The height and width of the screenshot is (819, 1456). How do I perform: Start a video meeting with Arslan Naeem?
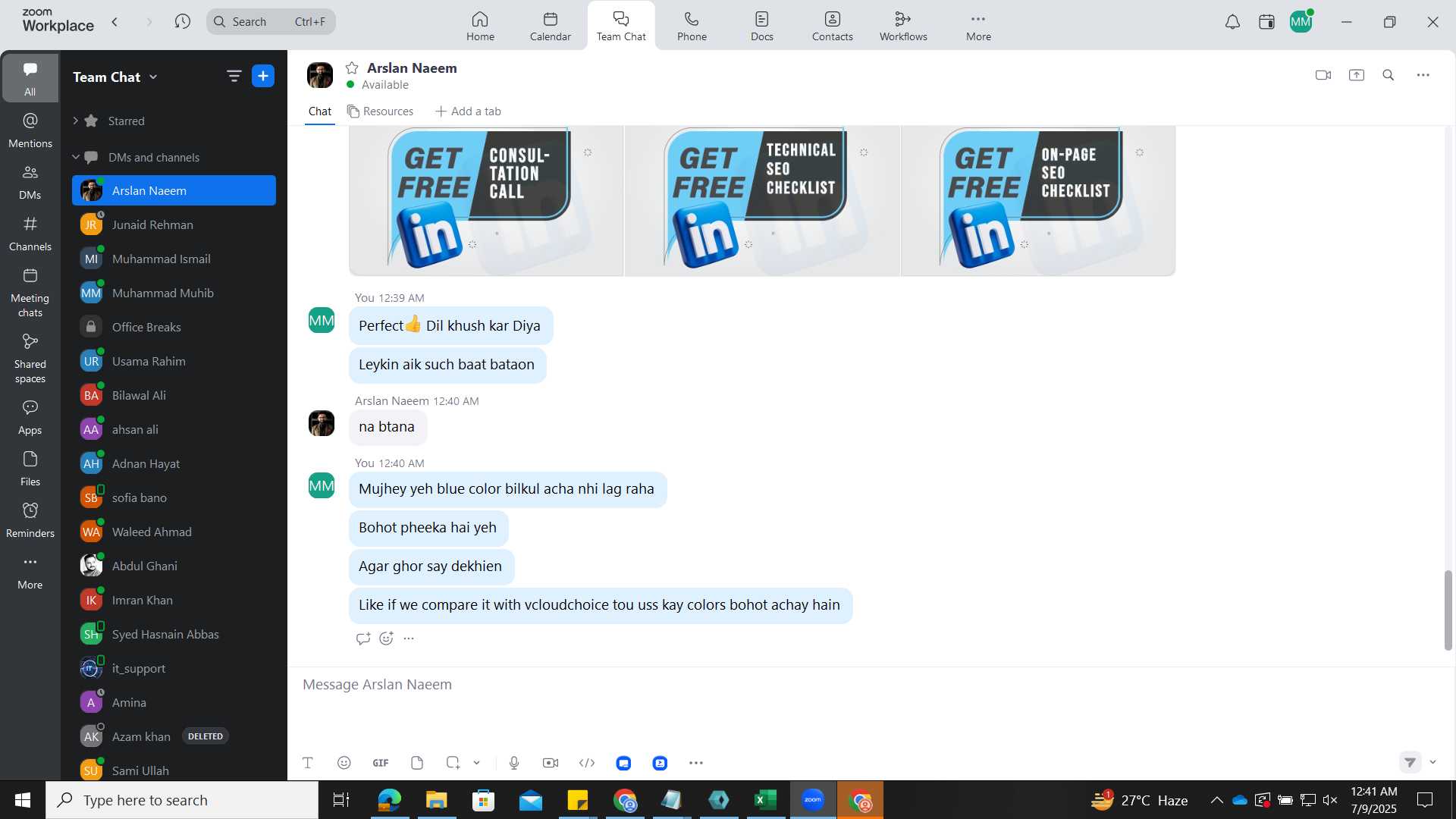tap(1323, 75)
